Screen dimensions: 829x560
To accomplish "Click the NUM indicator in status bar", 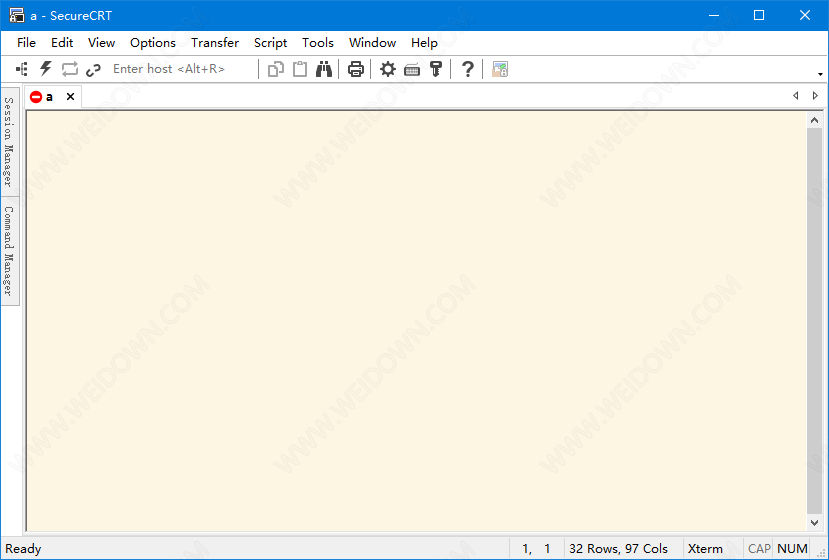I will 792,549.
